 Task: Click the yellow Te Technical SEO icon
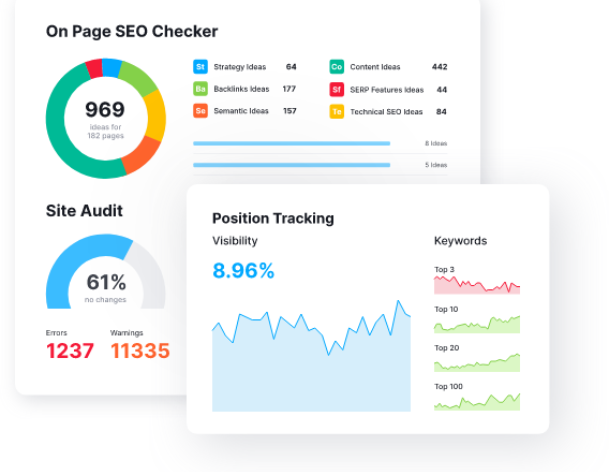pyautogui.click(x=337, y=111)
